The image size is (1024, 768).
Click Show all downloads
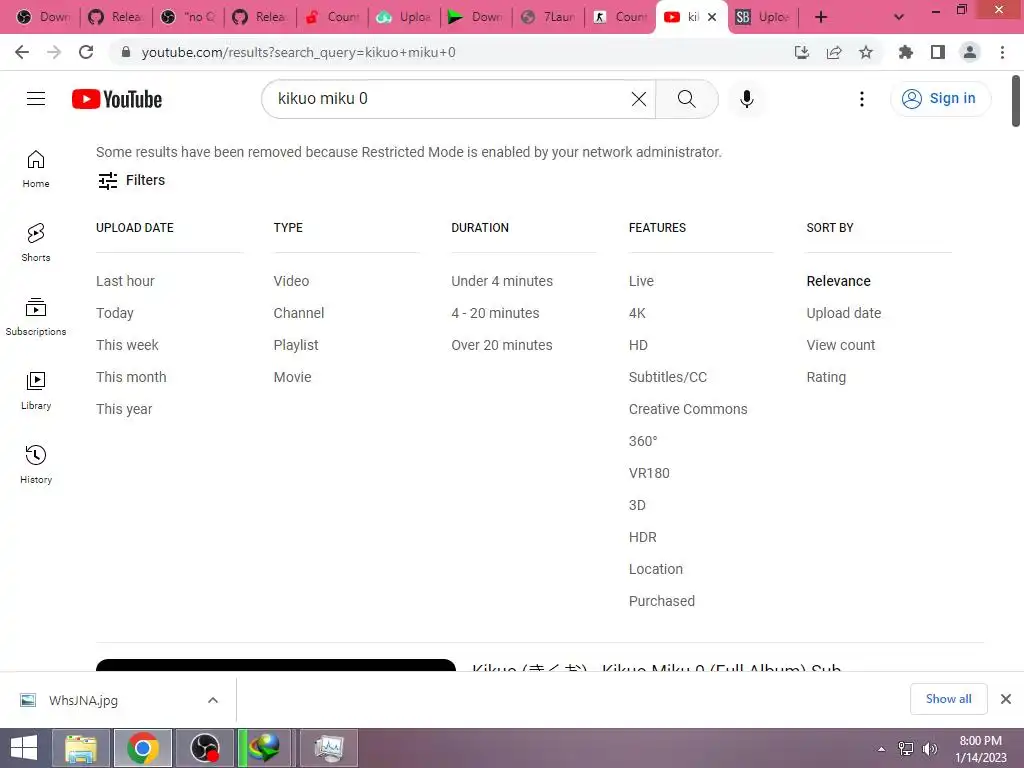coord(948,699)
